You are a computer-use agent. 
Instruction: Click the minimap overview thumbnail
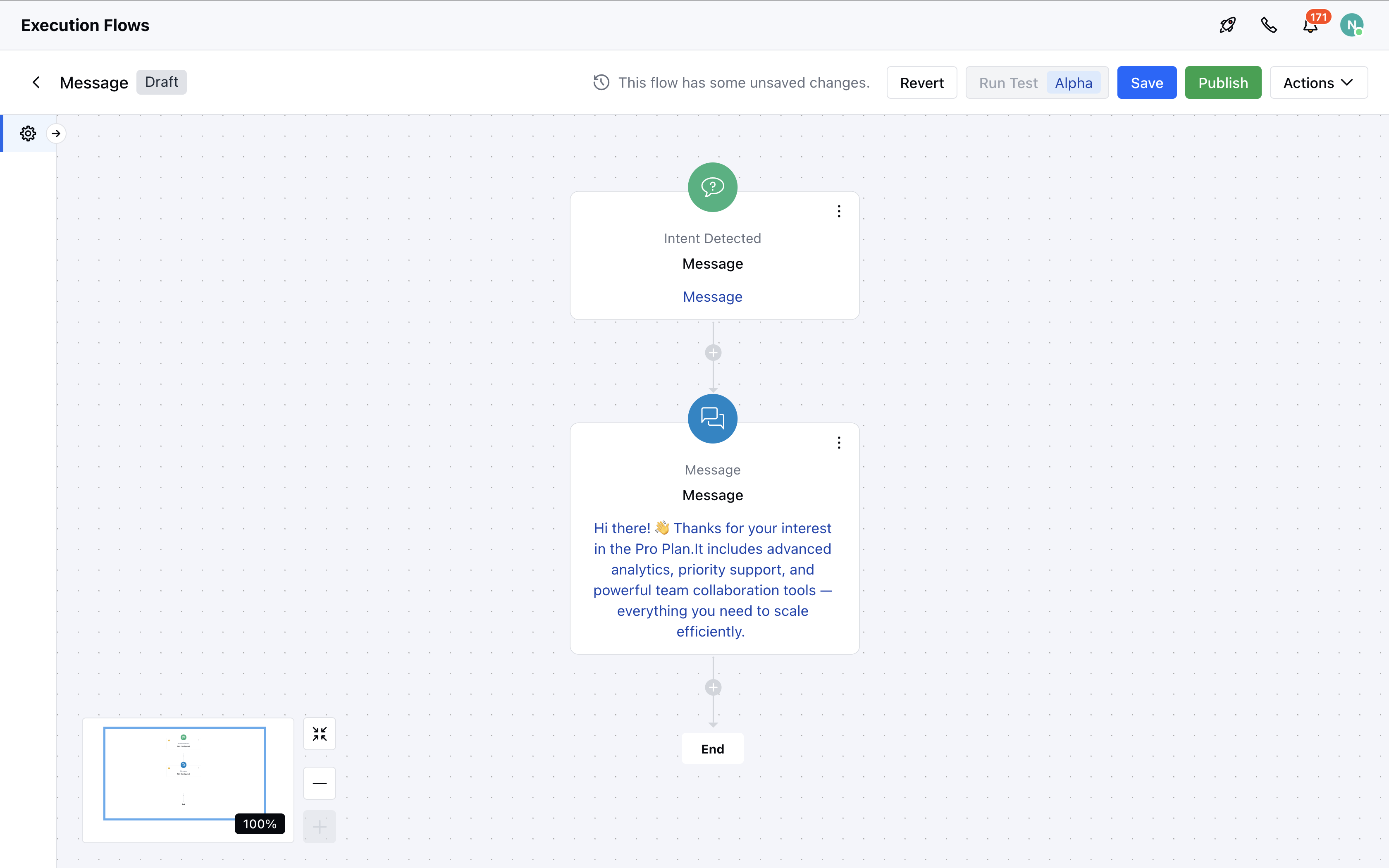(x=184, y=773)
